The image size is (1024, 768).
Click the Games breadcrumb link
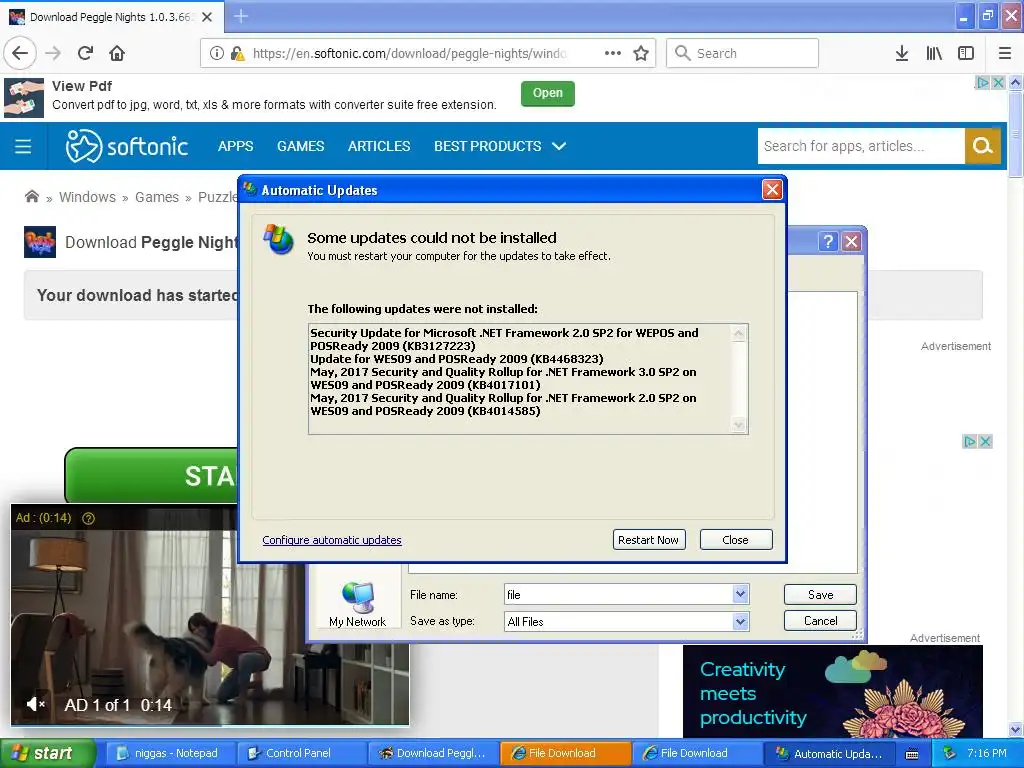click(x=157, y=197)
